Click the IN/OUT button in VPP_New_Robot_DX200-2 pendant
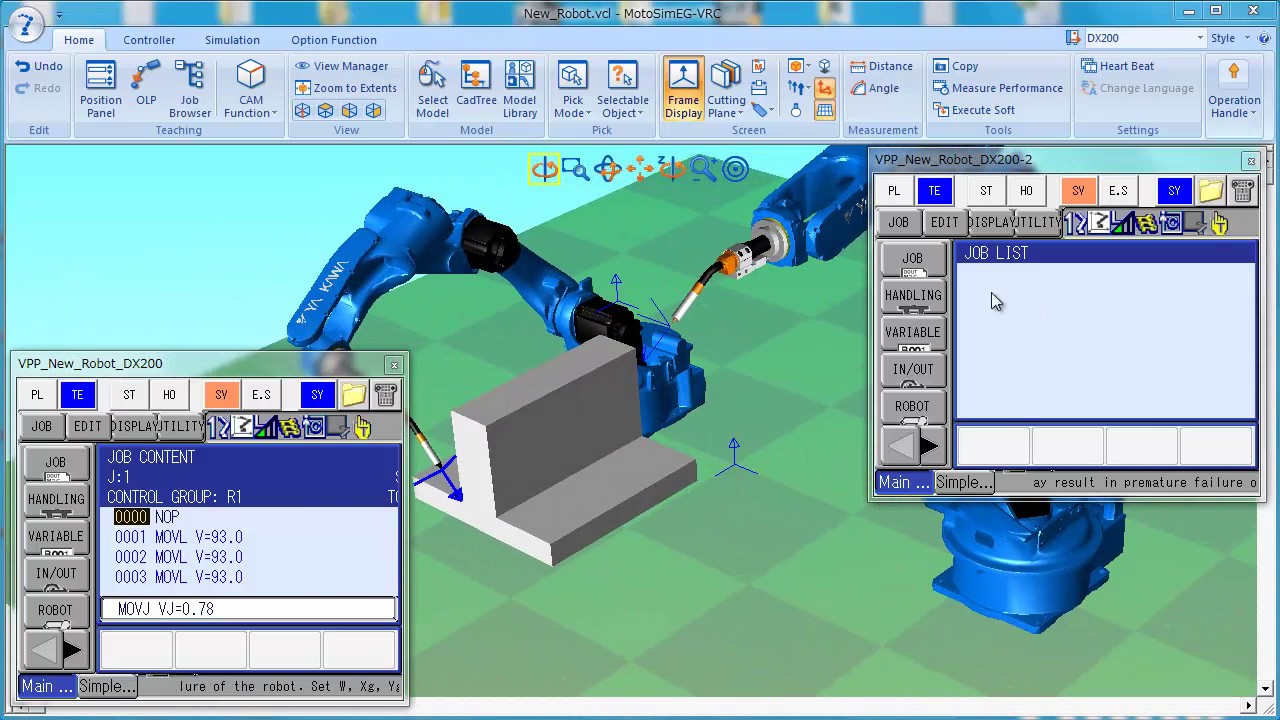1280x720 pixels. click(x=912, y=369)
